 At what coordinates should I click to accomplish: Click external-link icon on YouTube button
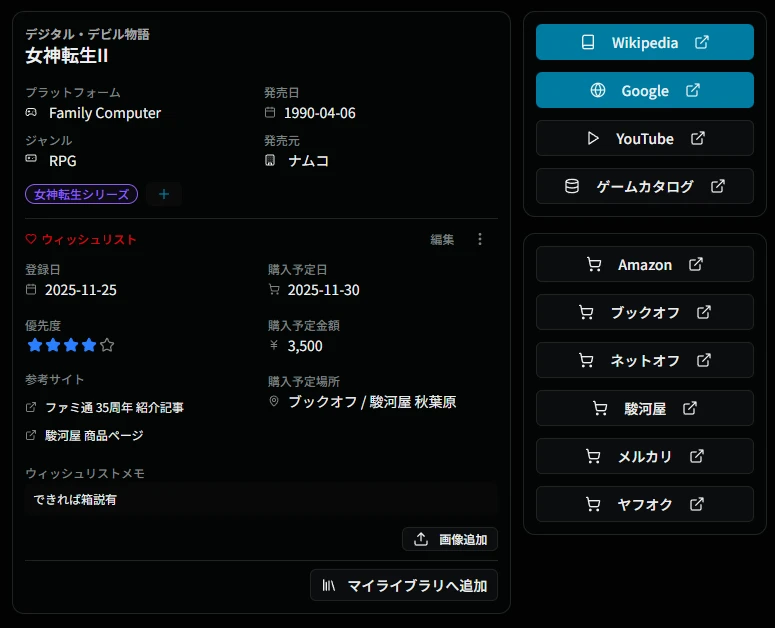tap(697, 138)
